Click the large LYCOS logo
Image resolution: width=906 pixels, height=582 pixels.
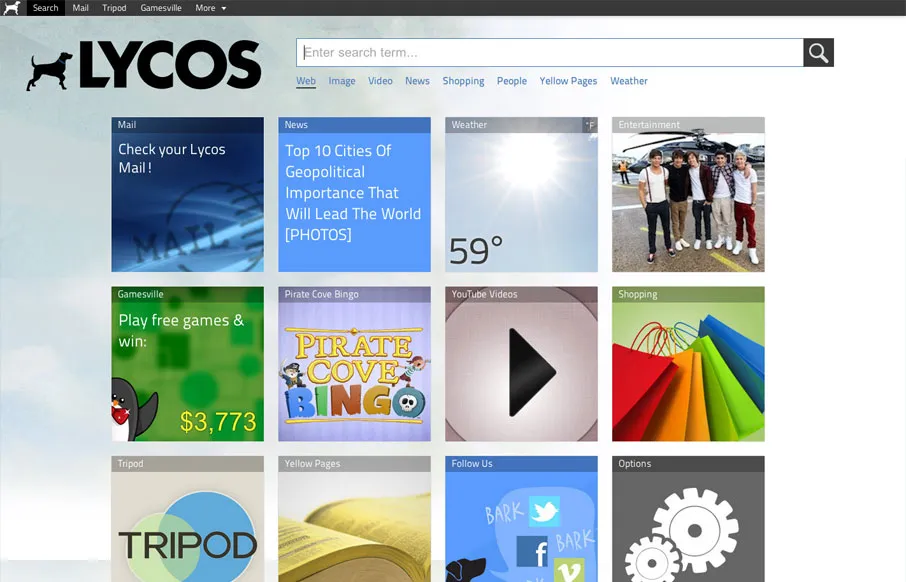coord(144,65)
